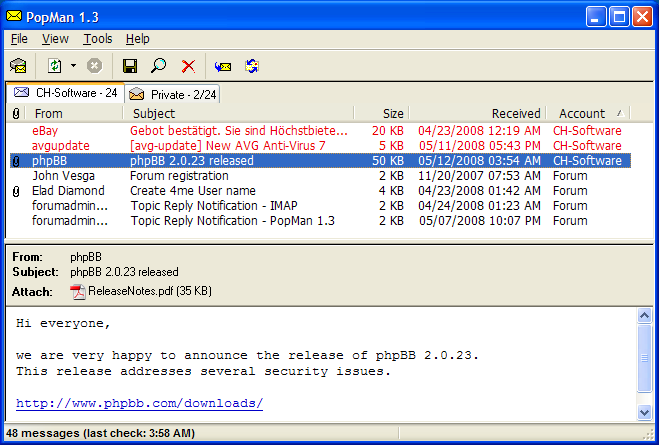The image size is (659, 445).
Task: Open the check mail dropdown arrow
Action: click(74, 66)
